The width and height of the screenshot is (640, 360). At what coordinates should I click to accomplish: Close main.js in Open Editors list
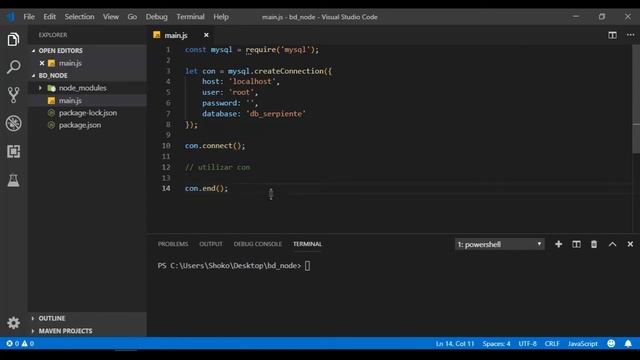(42, 63)
